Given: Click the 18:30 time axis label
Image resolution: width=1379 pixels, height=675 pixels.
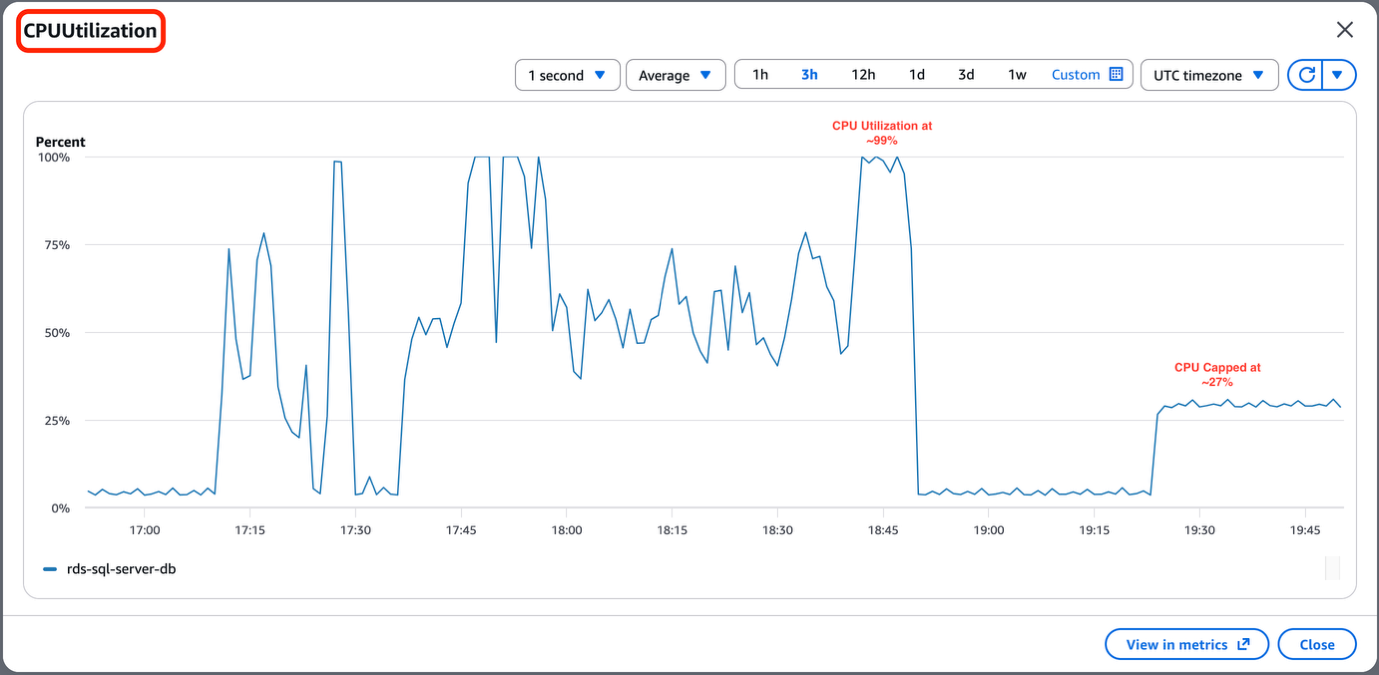Looking at the screenshot, I should coord(778,530).
